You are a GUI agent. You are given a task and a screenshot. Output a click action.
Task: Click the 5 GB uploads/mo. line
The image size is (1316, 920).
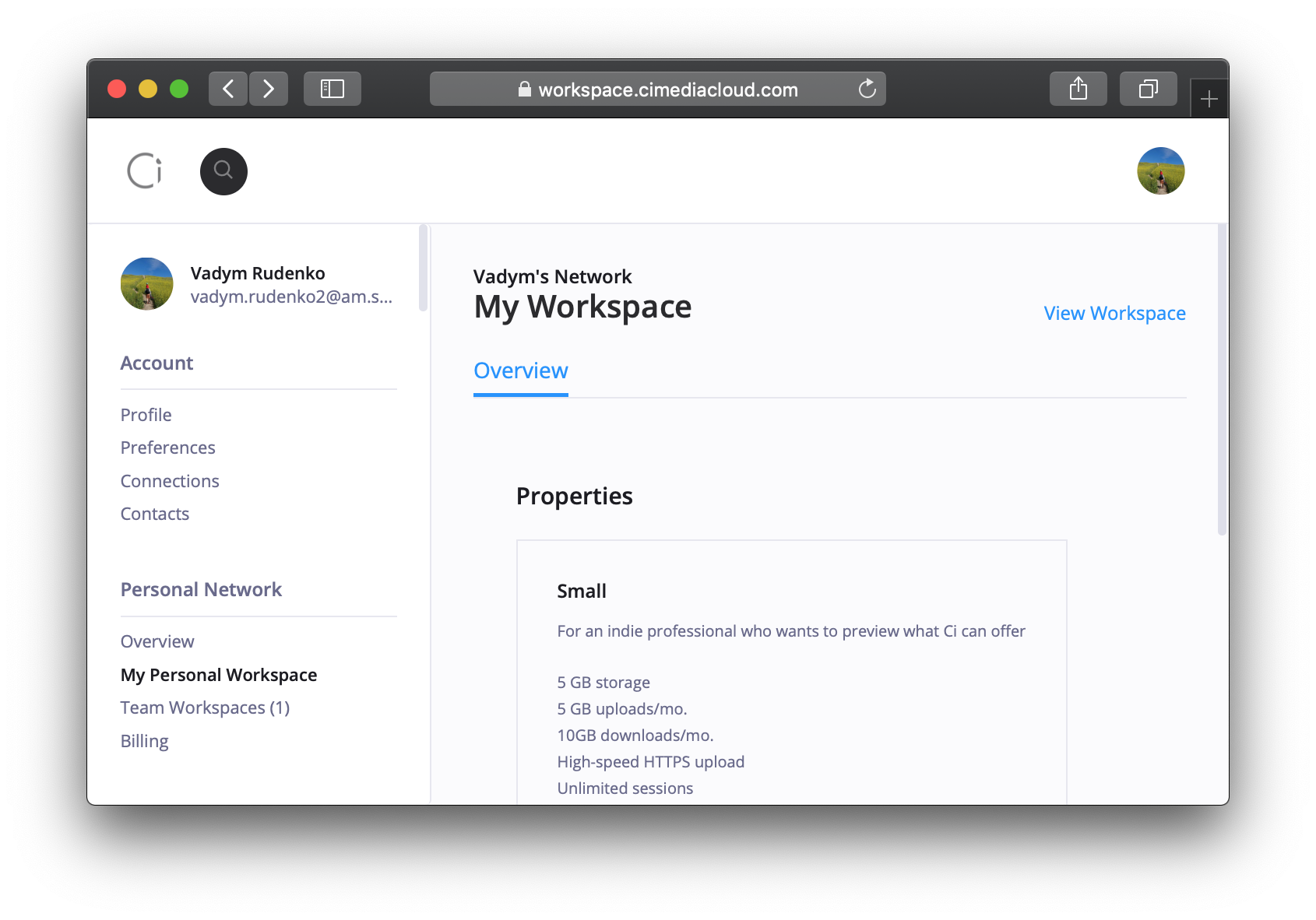point(622,709)
